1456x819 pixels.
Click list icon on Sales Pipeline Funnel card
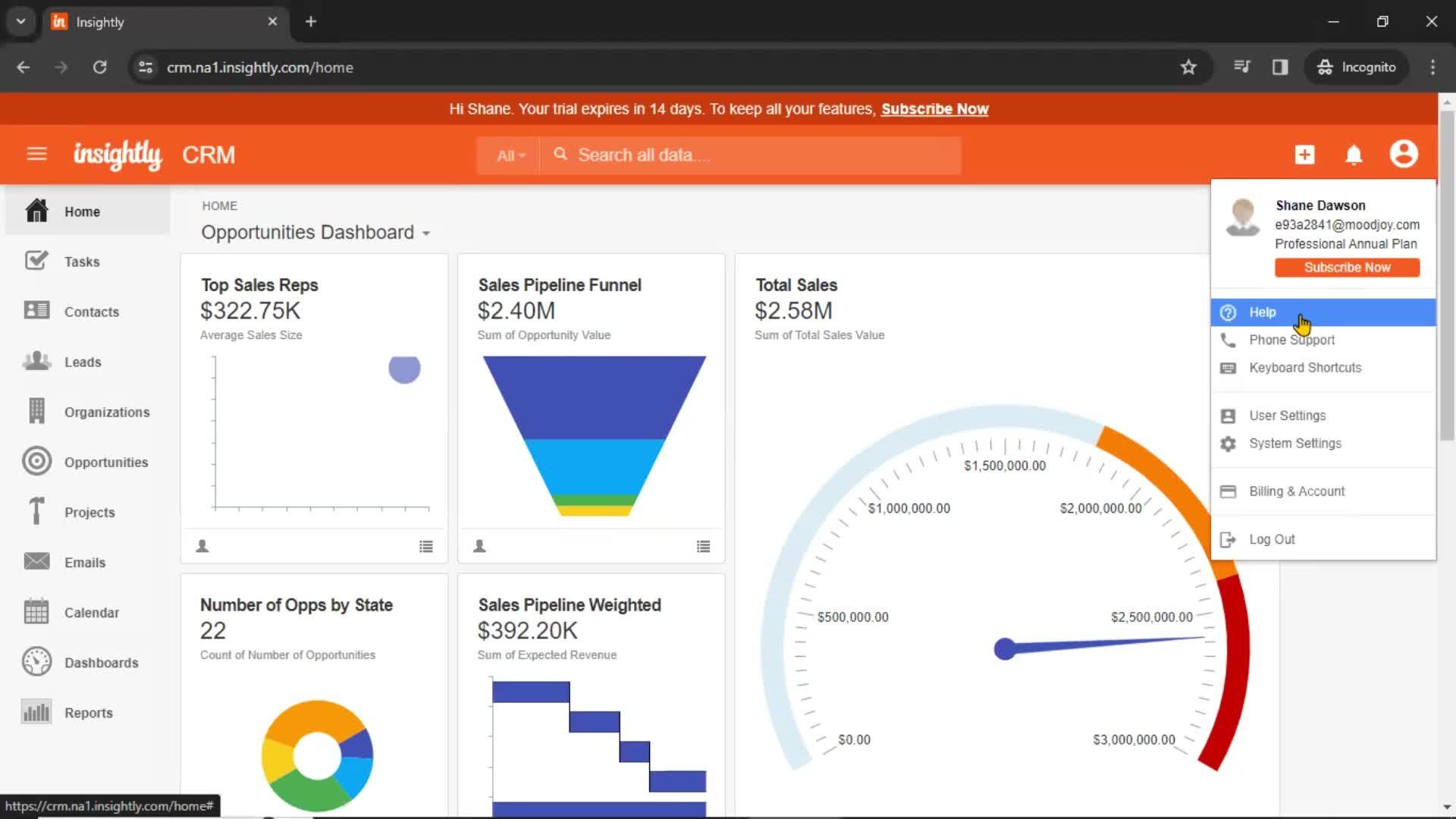coord(704,546)
